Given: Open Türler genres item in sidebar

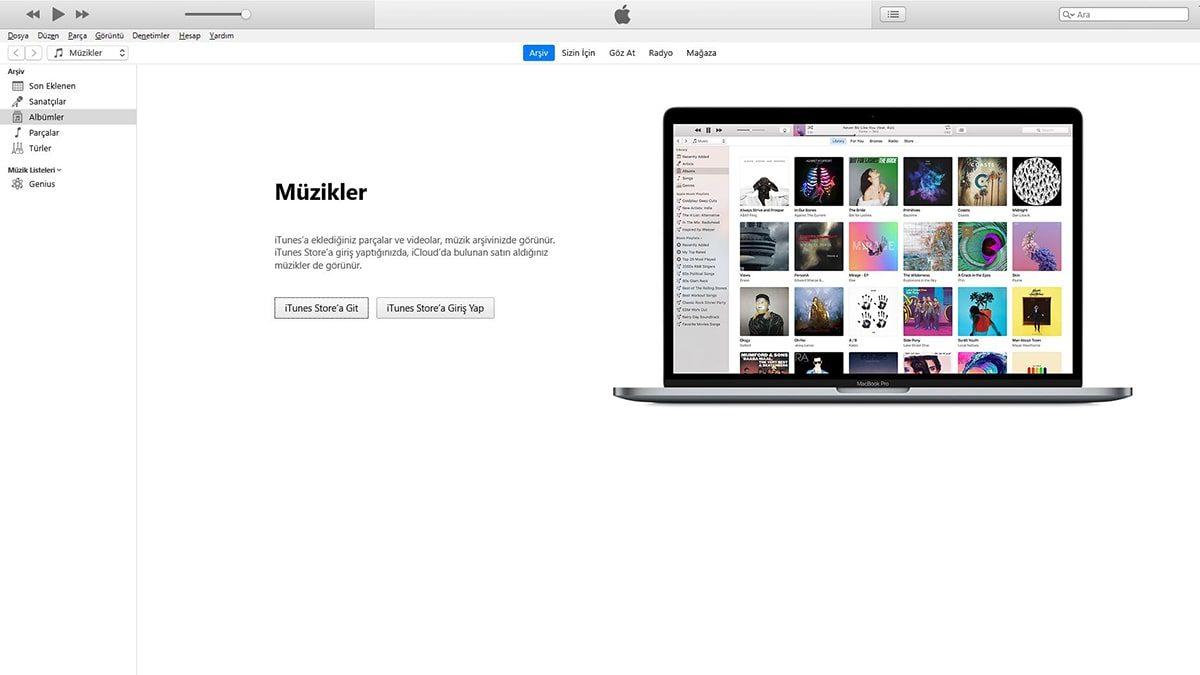Looking at the screenshot, I should [39, 148].
